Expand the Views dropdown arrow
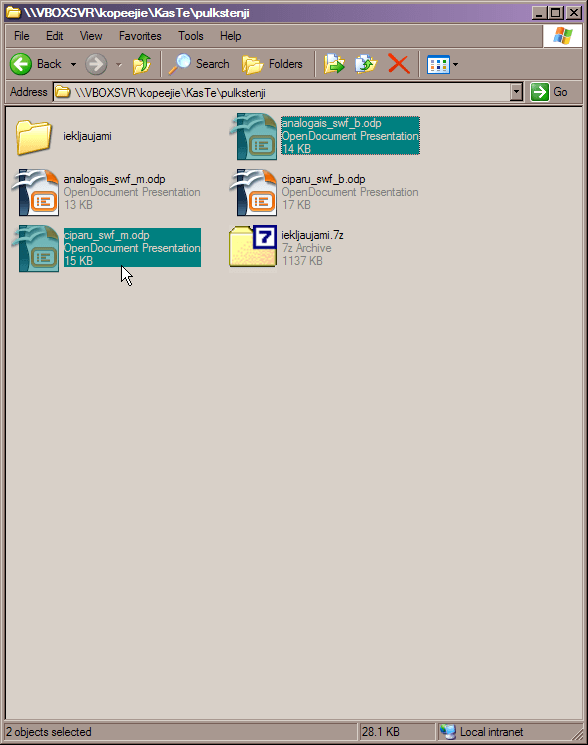 point(455,65)
